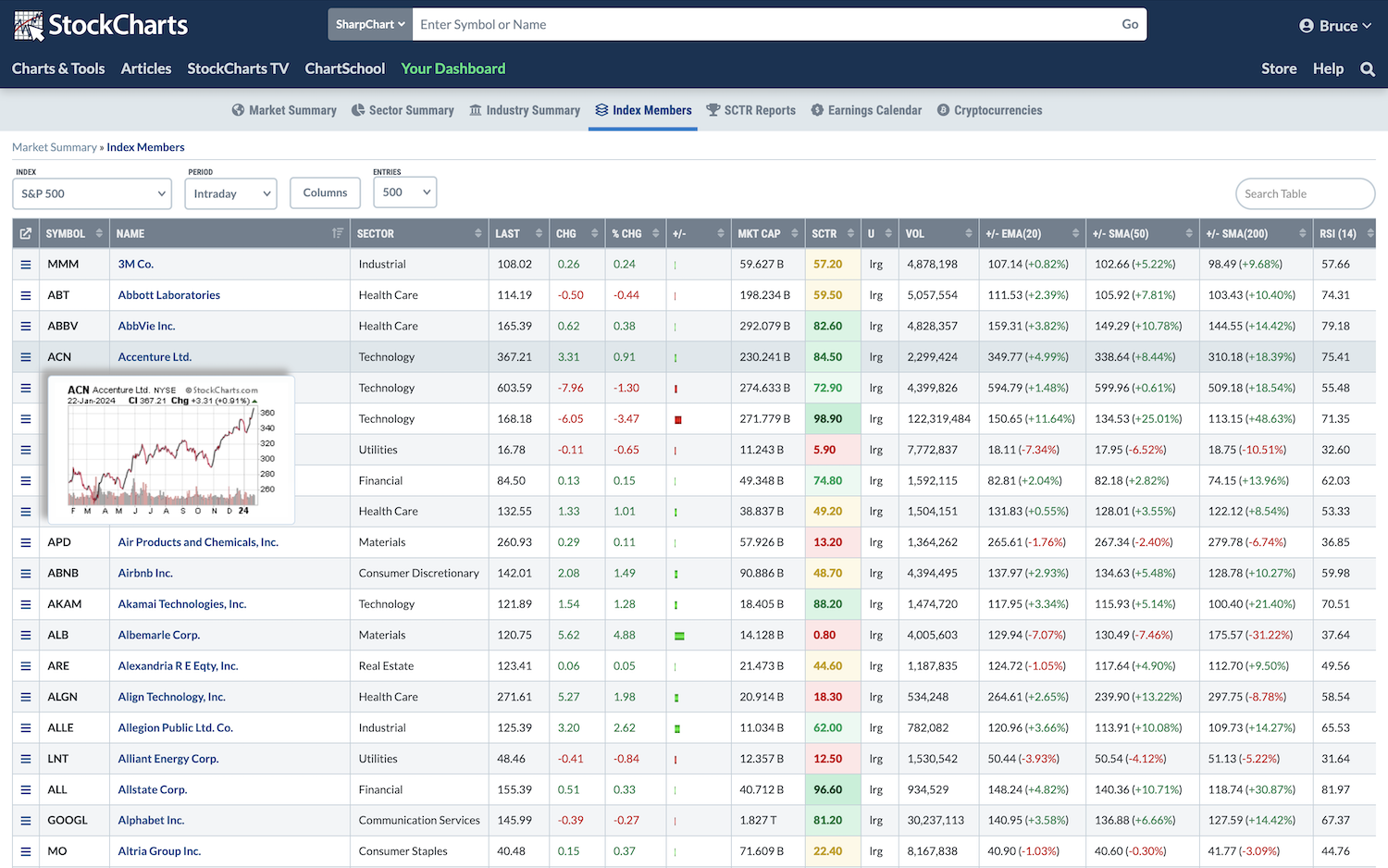Open the hamburger menu for GOOGL row

coord(26,821)
